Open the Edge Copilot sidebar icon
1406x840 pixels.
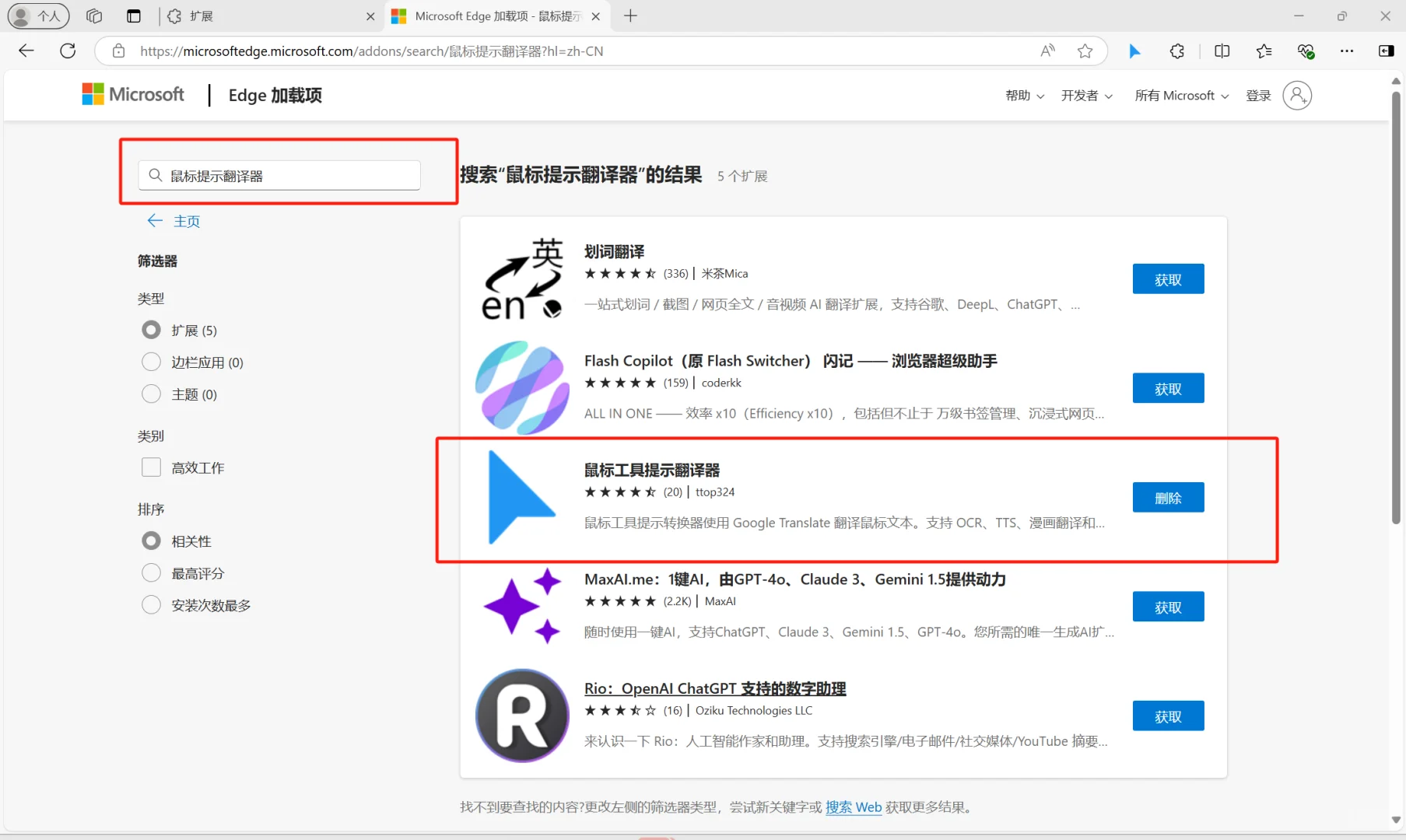(x=1386, y=51)
